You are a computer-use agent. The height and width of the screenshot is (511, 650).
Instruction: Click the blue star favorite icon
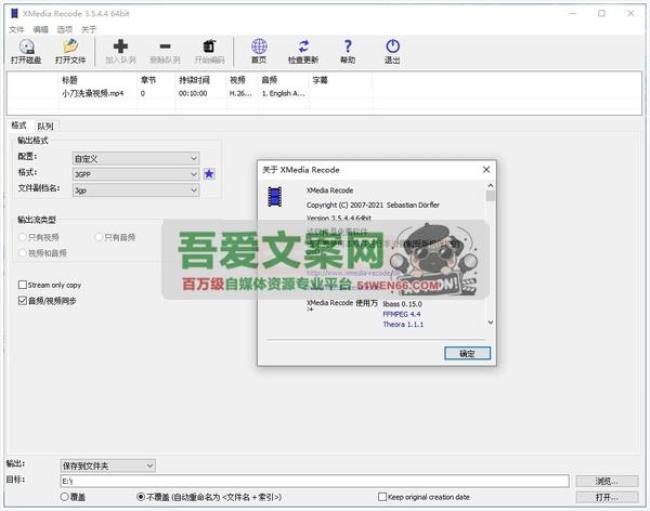(209, 174)
